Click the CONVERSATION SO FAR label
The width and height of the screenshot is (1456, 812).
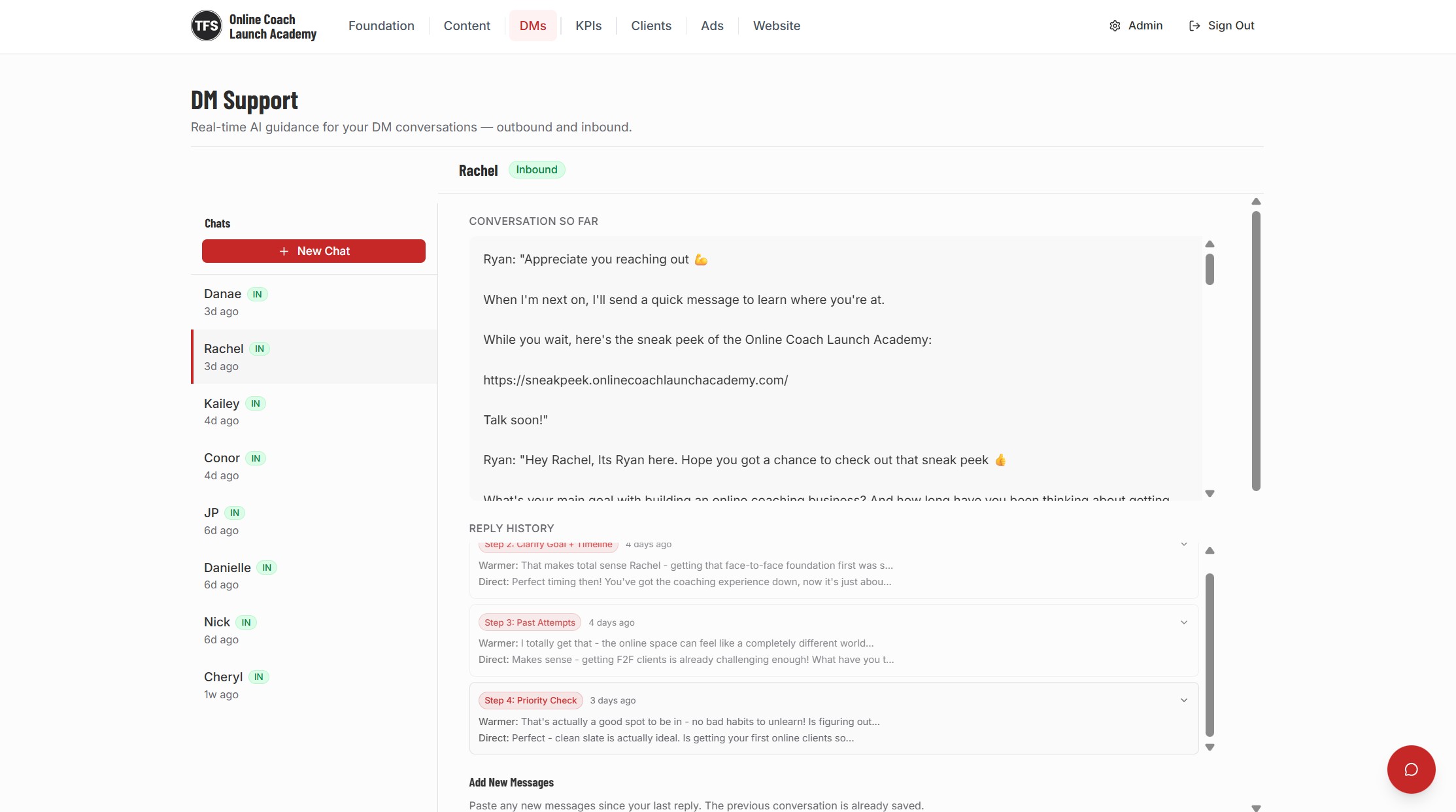[x=533, y=221]
